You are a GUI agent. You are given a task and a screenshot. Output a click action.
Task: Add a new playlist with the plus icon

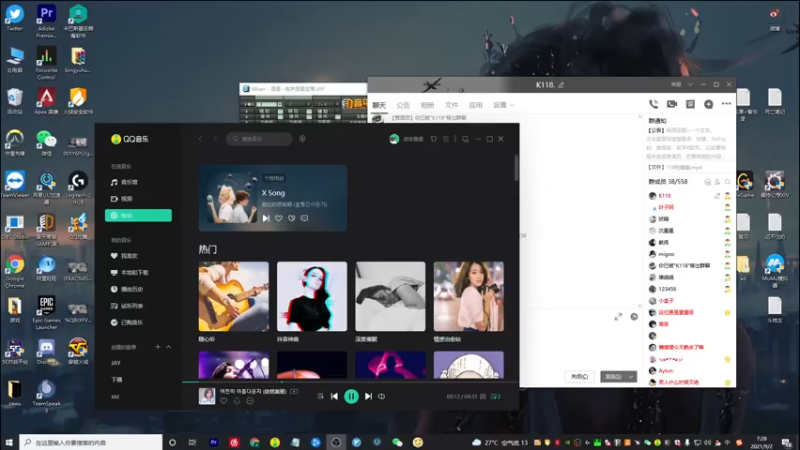[x=158, y=347]
